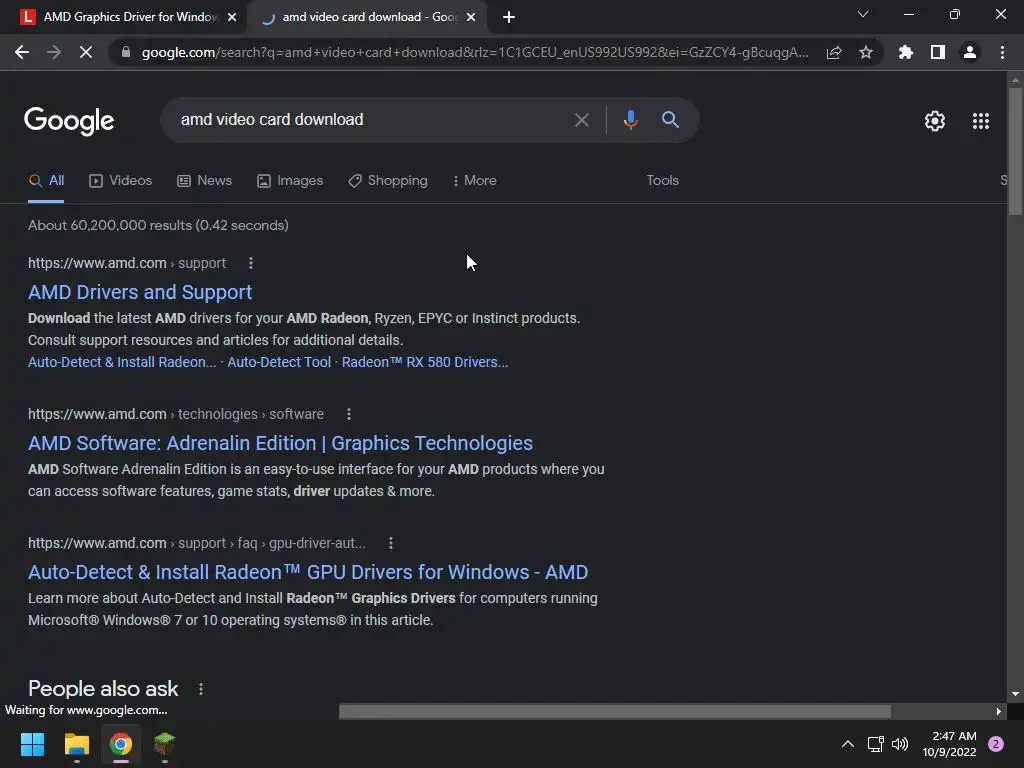Open the Windows Start menu
This screenshot has height=768, width=1024.
coord(32,744)
